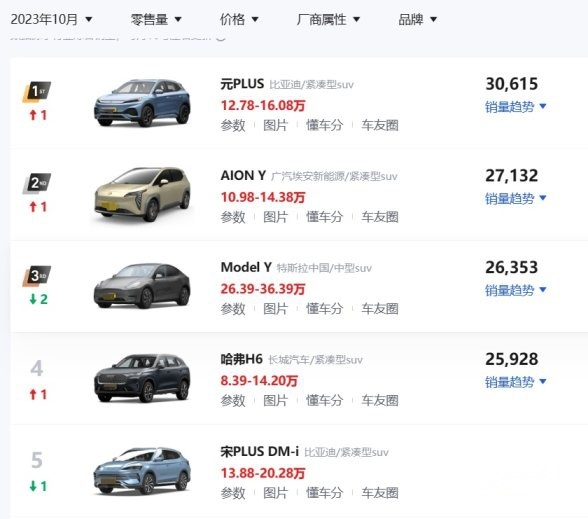Click the green down arrow for 宋PLUS DM-i
The width and height of the screenshot is (588, 519).
coord(33,486)
